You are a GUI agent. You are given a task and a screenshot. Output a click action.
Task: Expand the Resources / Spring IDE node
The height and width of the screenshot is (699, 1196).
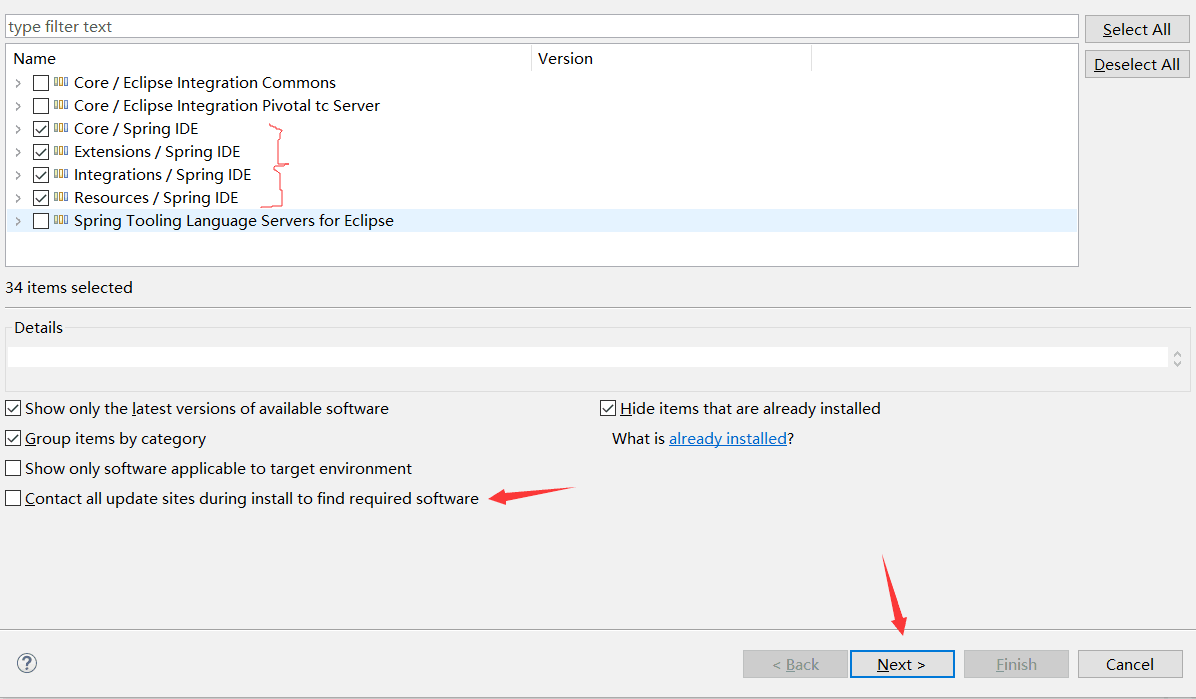pyautogui.click(x=18, y=198)
